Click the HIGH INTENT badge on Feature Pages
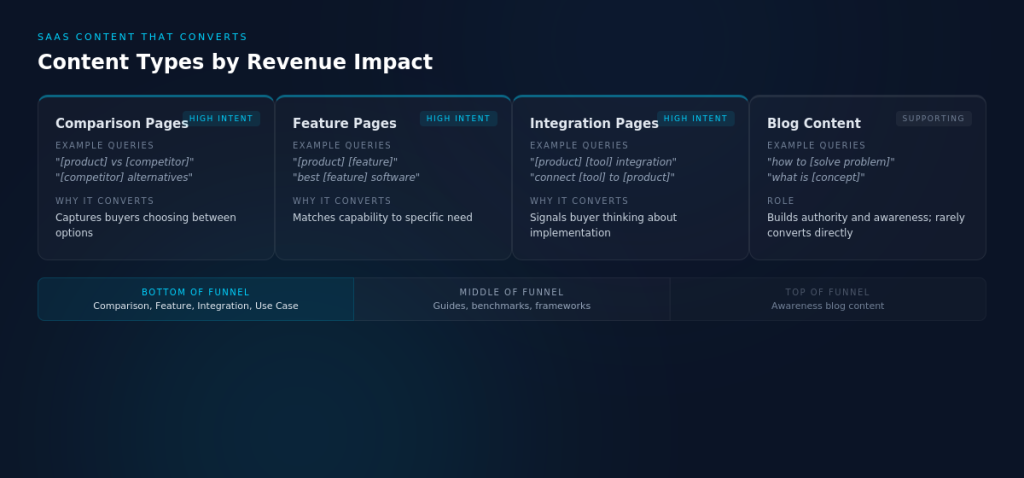Image resolution: width=1024 pixels, height=478 pixels. point(458,119)
